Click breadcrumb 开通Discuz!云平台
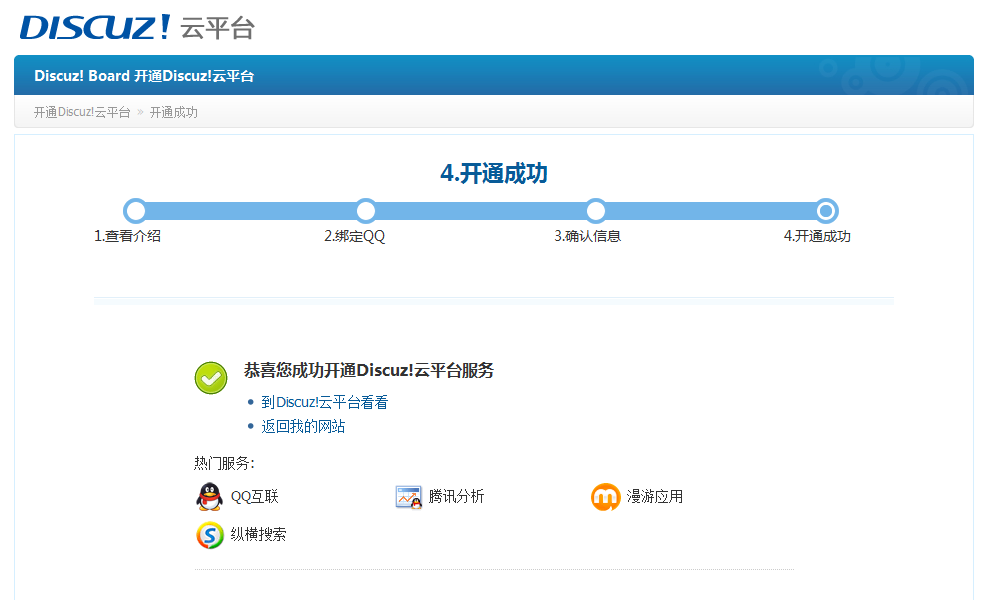The image size is (985, 600). click(82, 112)
